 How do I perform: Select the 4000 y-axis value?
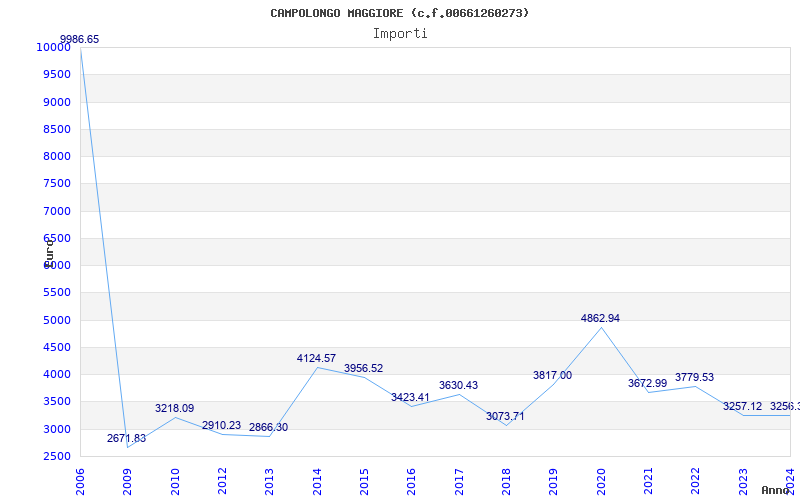(57, 374)
